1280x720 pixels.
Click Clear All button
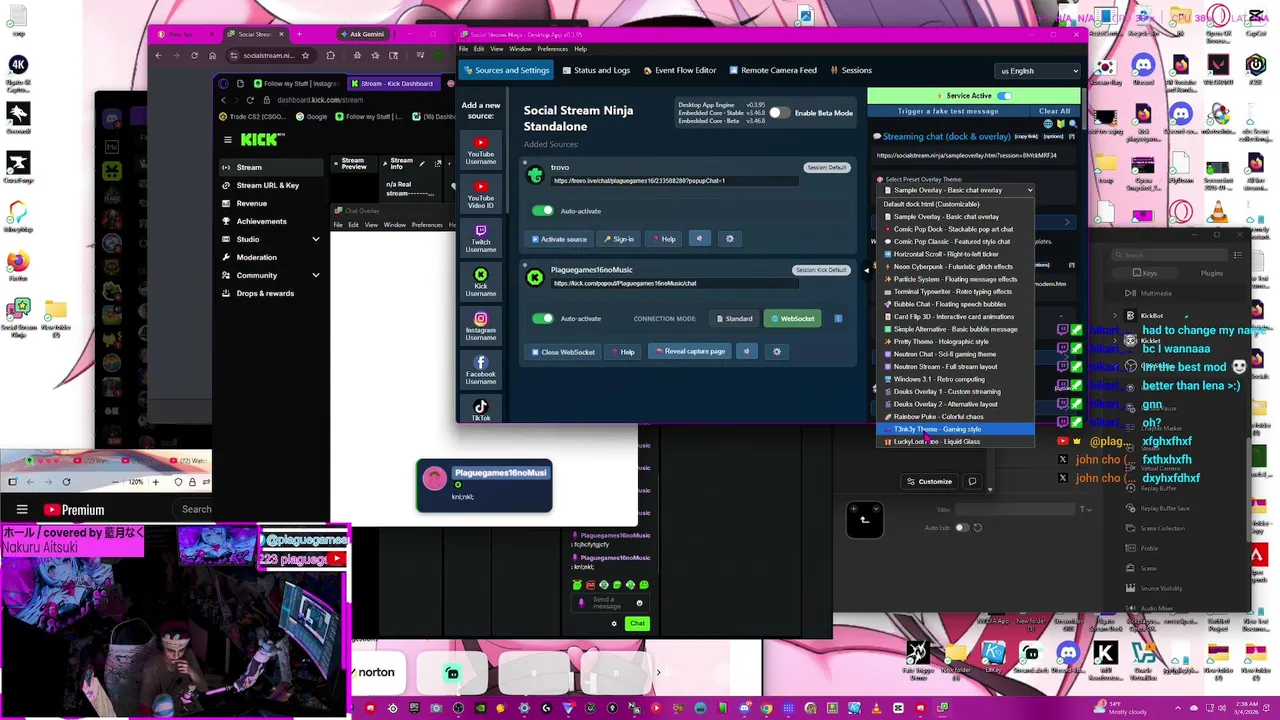pyautogui.click(x=1055, y=111)
